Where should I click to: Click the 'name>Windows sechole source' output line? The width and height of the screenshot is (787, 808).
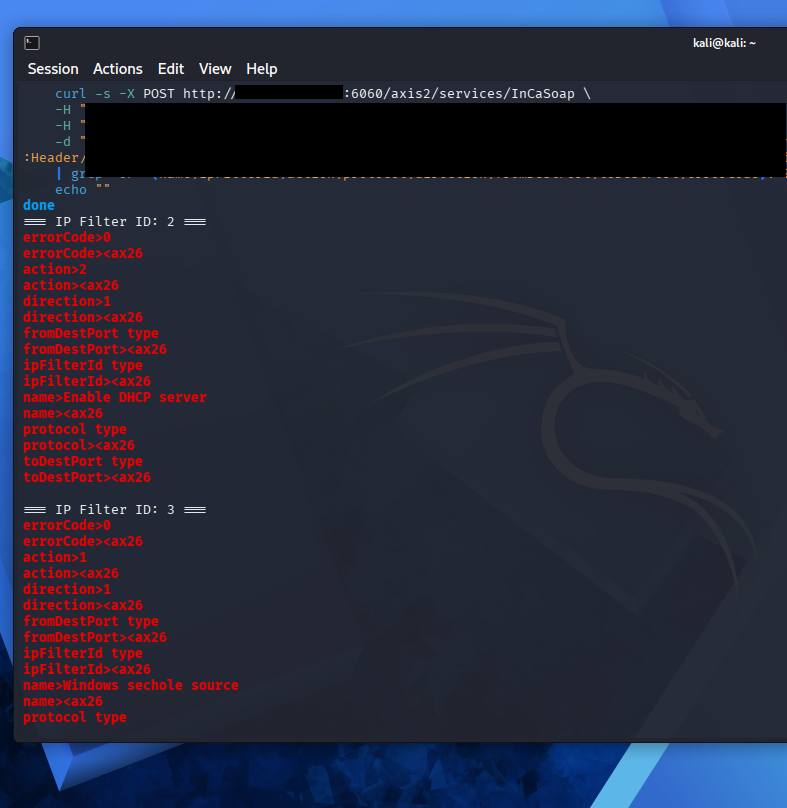click(131, 685)
